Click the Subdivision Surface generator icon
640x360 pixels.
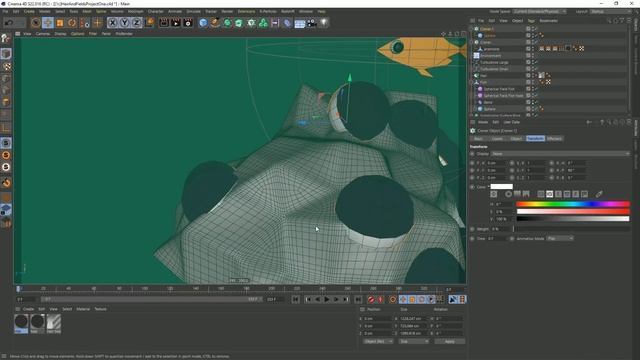tap(227, 23)
